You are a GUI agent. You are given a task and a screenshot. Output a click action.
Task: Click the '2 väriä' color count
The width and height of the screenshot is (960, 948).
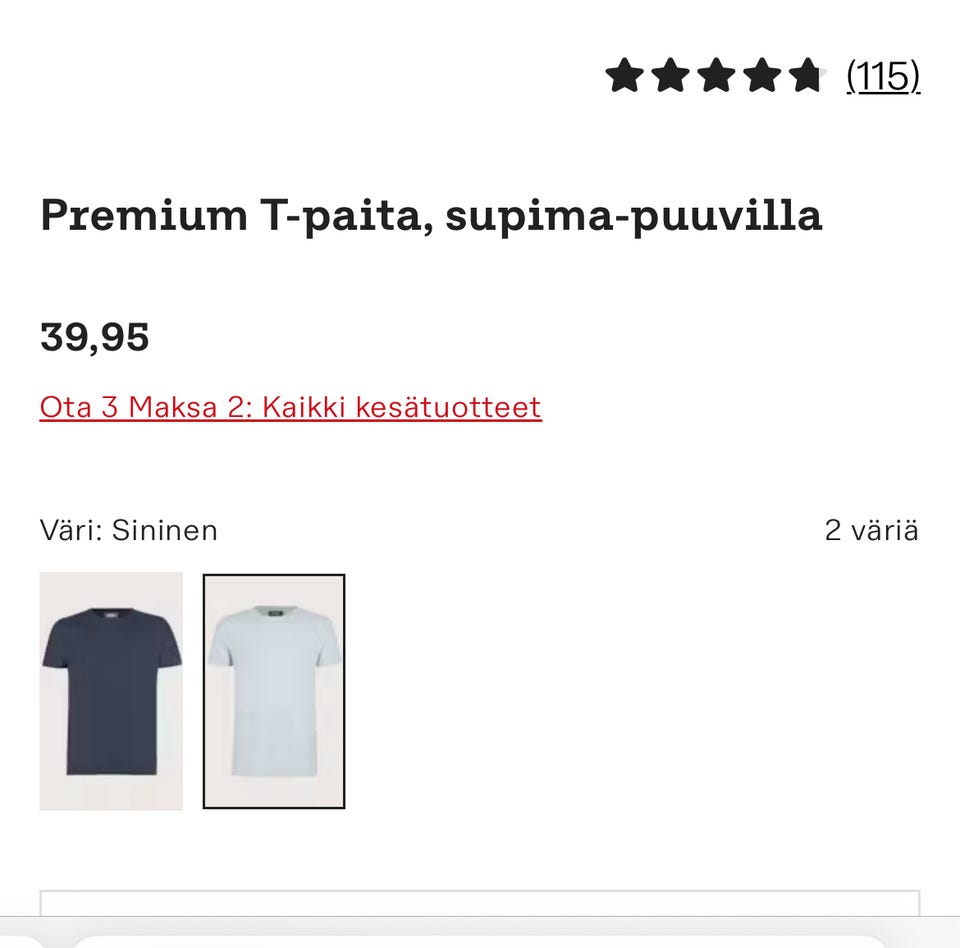click(871, 530)
